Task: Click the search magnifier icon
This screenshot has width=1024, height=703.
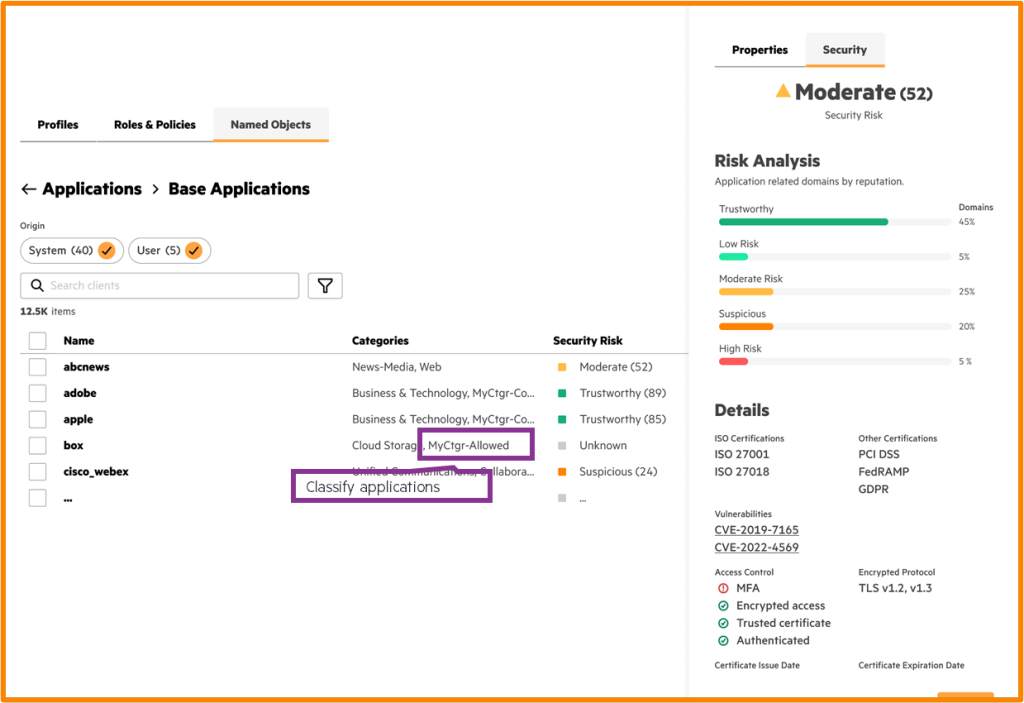Action: pos(38,286)
